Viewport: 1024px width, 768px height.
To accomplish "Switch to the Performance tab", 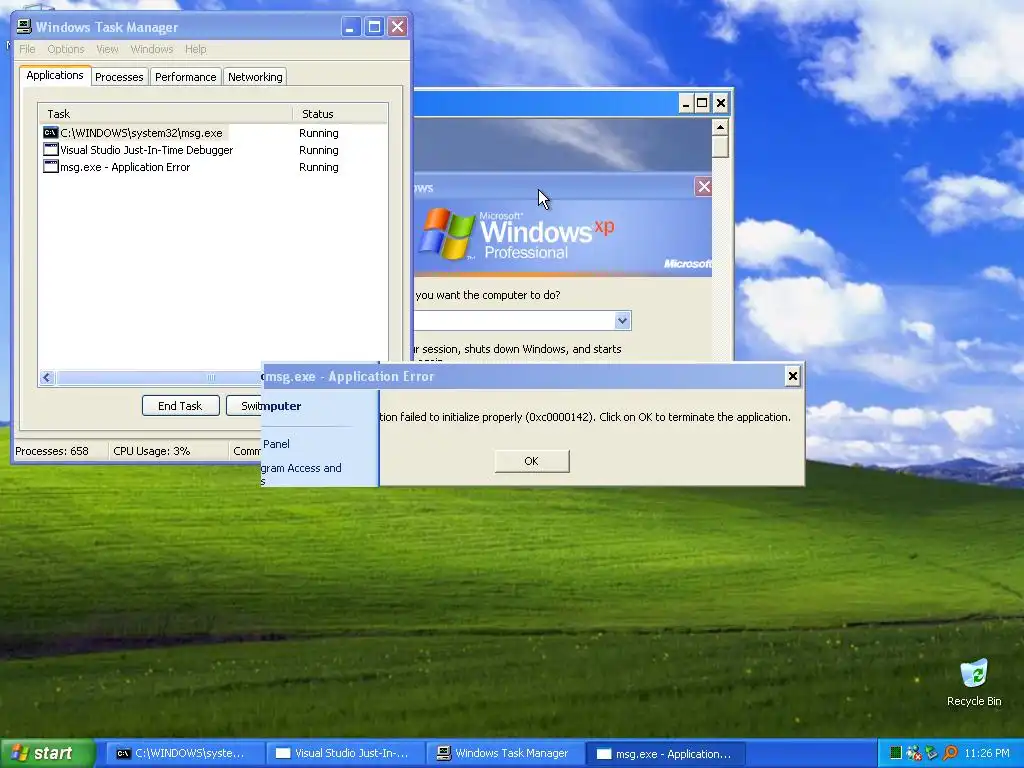I will coord(185,76).
